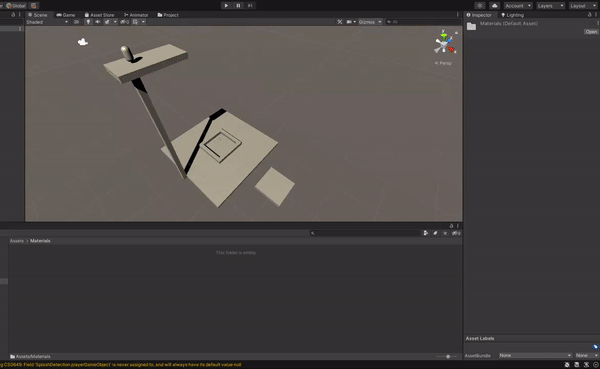Click the Asset Labels header
This screenshot has width=600, height=369.
pos(480,338)
